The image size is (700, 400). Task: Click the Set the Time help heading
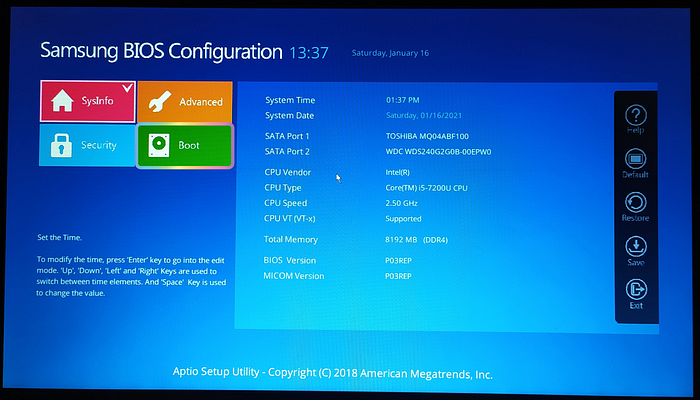(x=60, y=238)
